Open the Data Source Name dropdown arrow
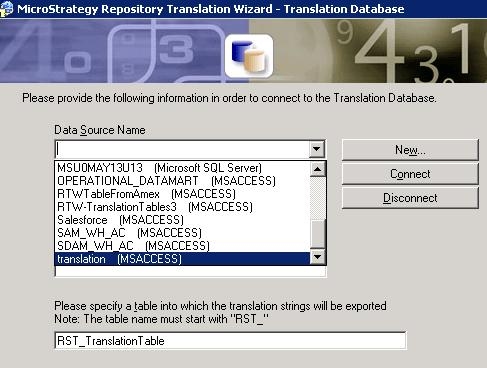487x368 pixels. (x=317, y=149)
